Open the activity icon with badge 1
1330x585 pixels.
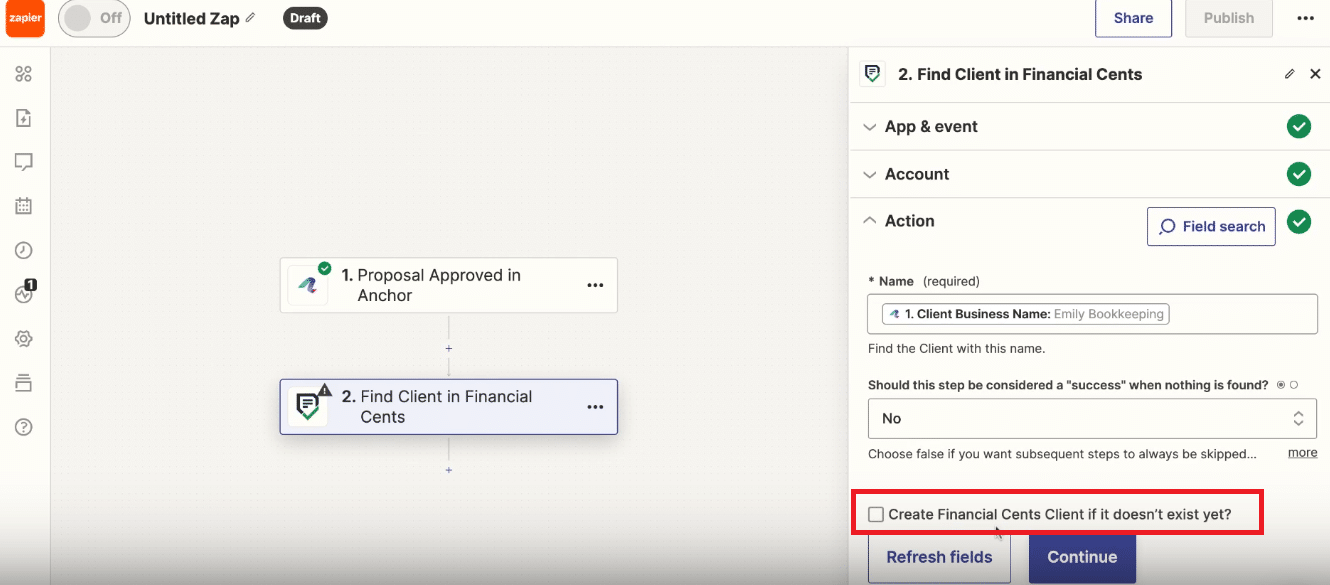click(25, 293)
